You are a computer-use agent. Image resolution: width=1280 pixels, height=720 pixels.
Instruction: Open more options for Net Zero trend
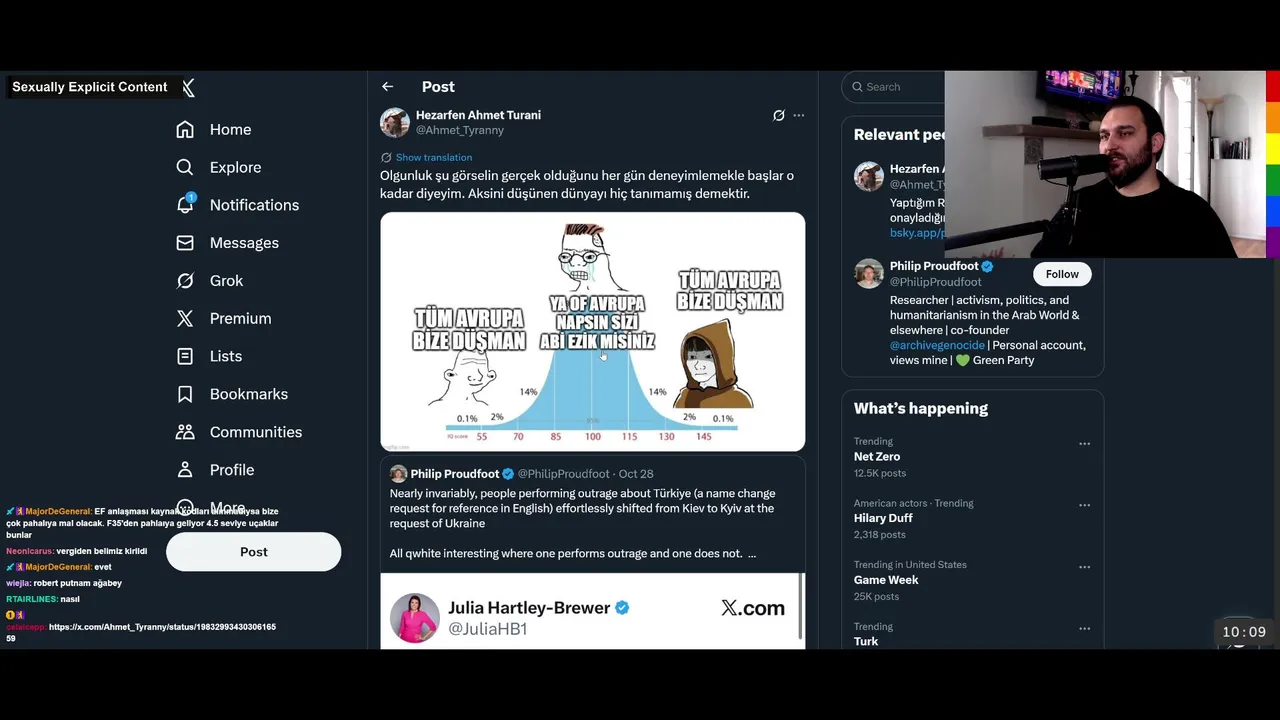[x=1084, y=443]
